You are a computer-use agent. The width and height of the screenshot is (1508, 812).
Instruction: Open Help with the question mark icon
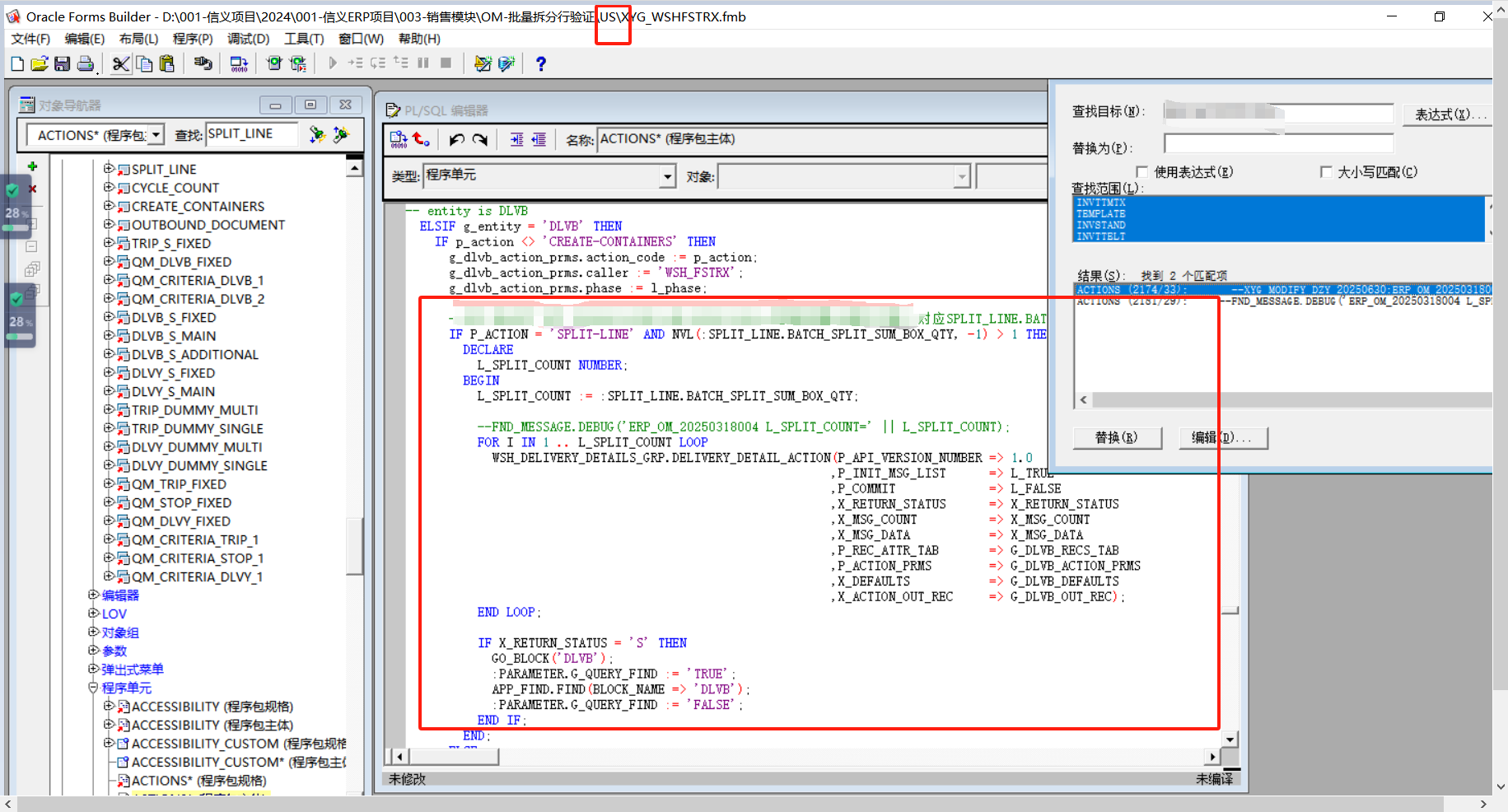539,63
